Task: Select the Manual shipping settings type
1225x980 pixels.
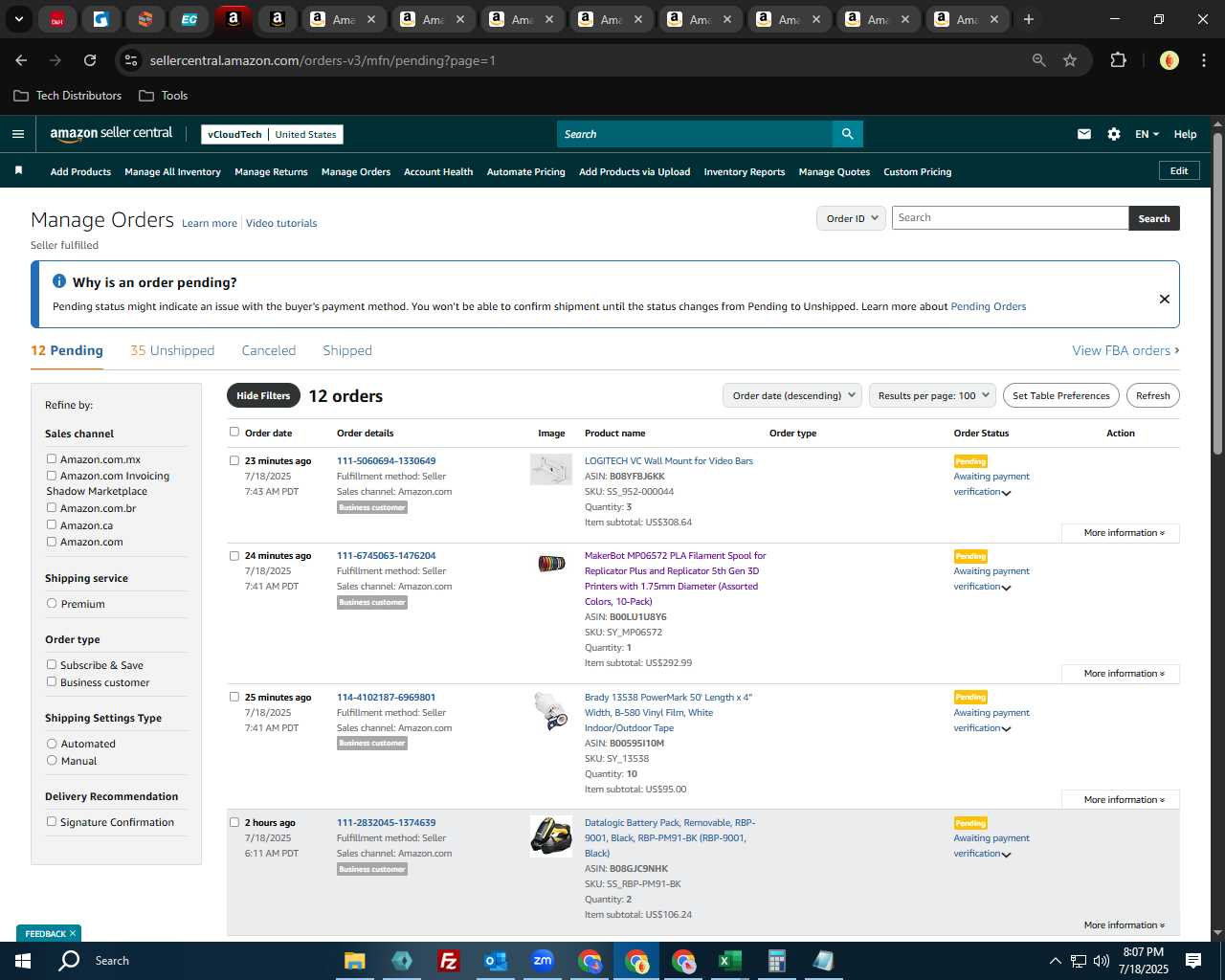Action: click(52, 760)
